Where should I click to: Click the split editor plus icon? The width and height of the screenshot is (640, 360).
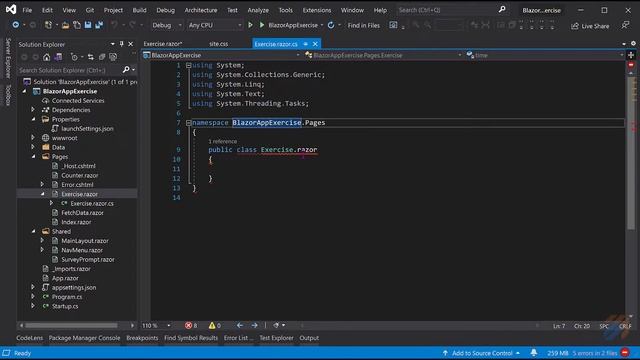pos(631,55)
